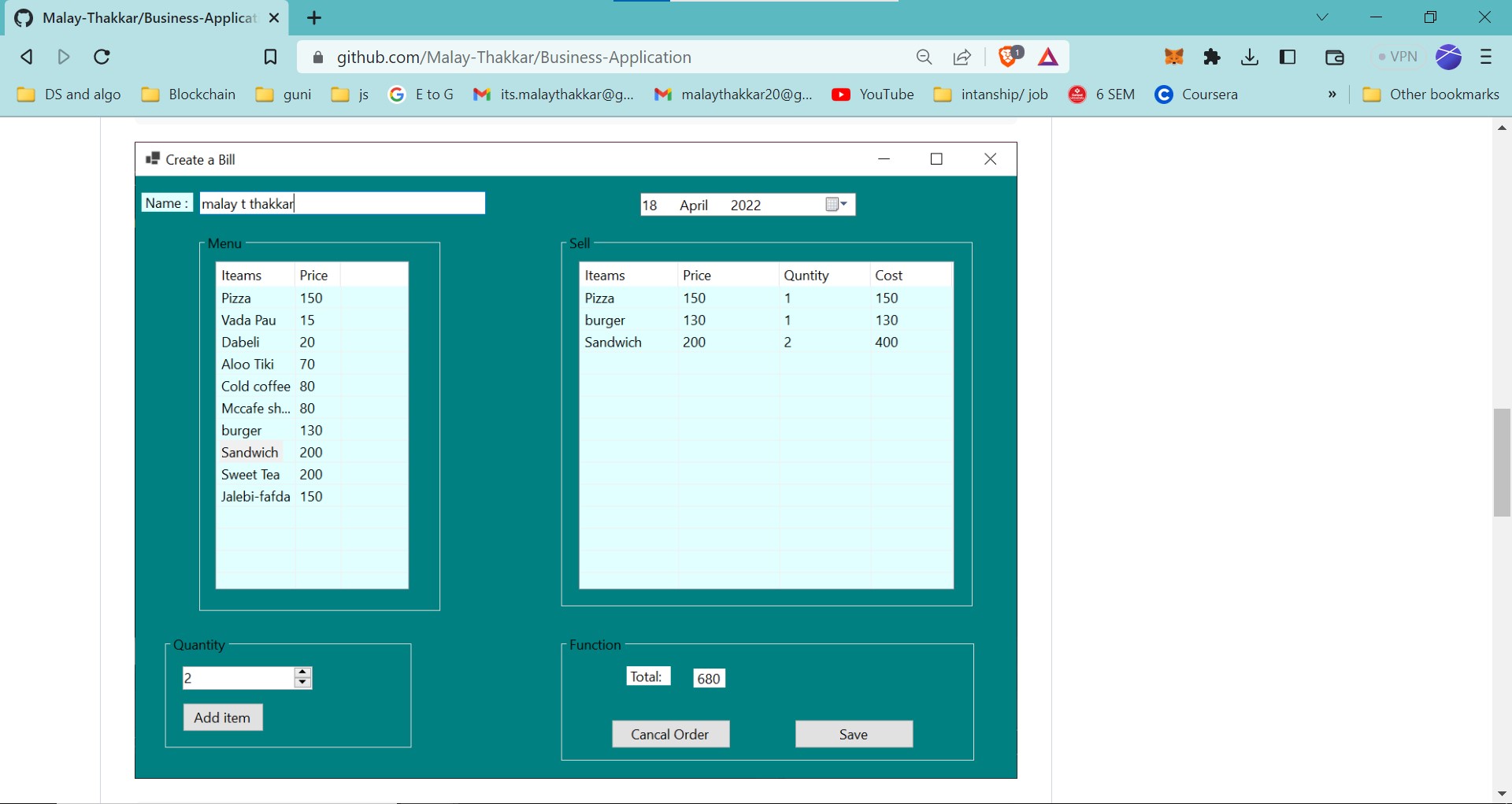Viewport: 1512px width, 804px height.
Task: Select Sandwich in the Menu list
Action: pos(250,452)
